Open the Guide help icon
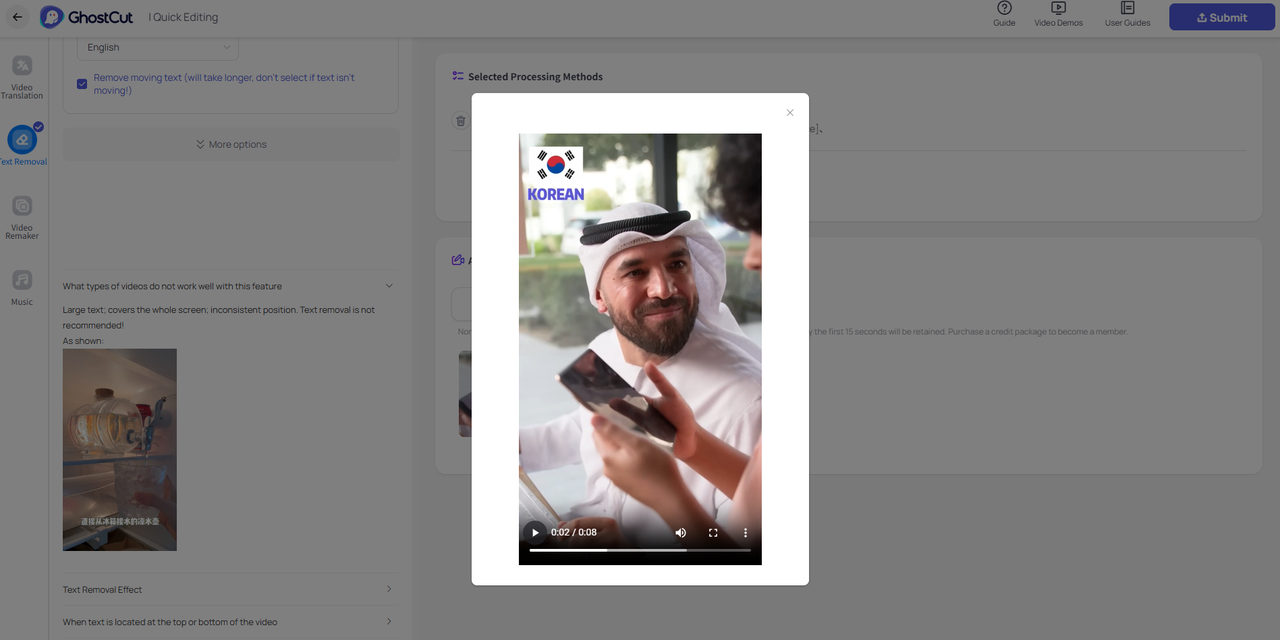1280x640 pixels. tap(1004, 15)
